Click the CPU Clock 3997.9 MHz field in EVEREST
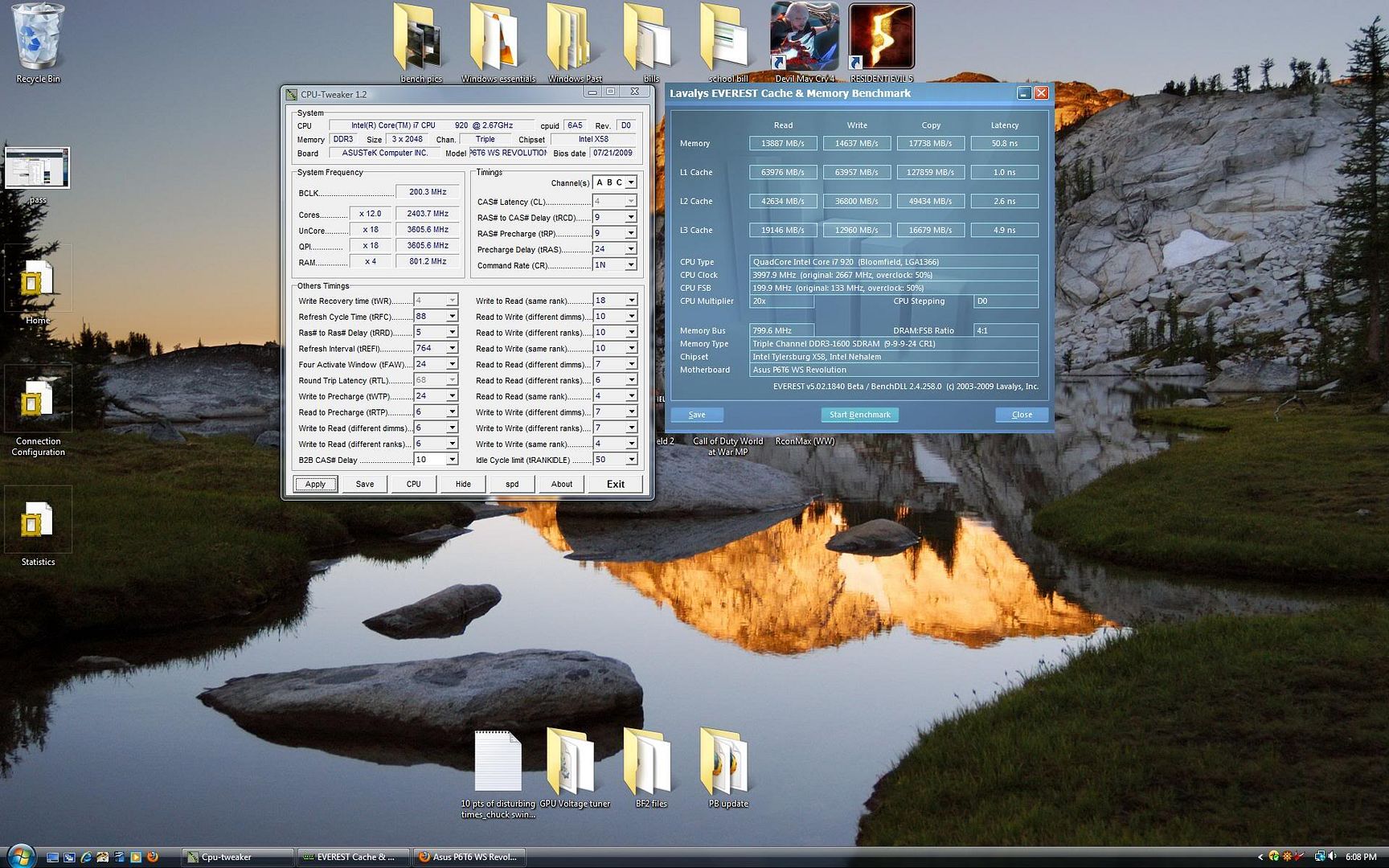Image resolution: width=1389 pixels, height=868 pixels. coord(893,275)
